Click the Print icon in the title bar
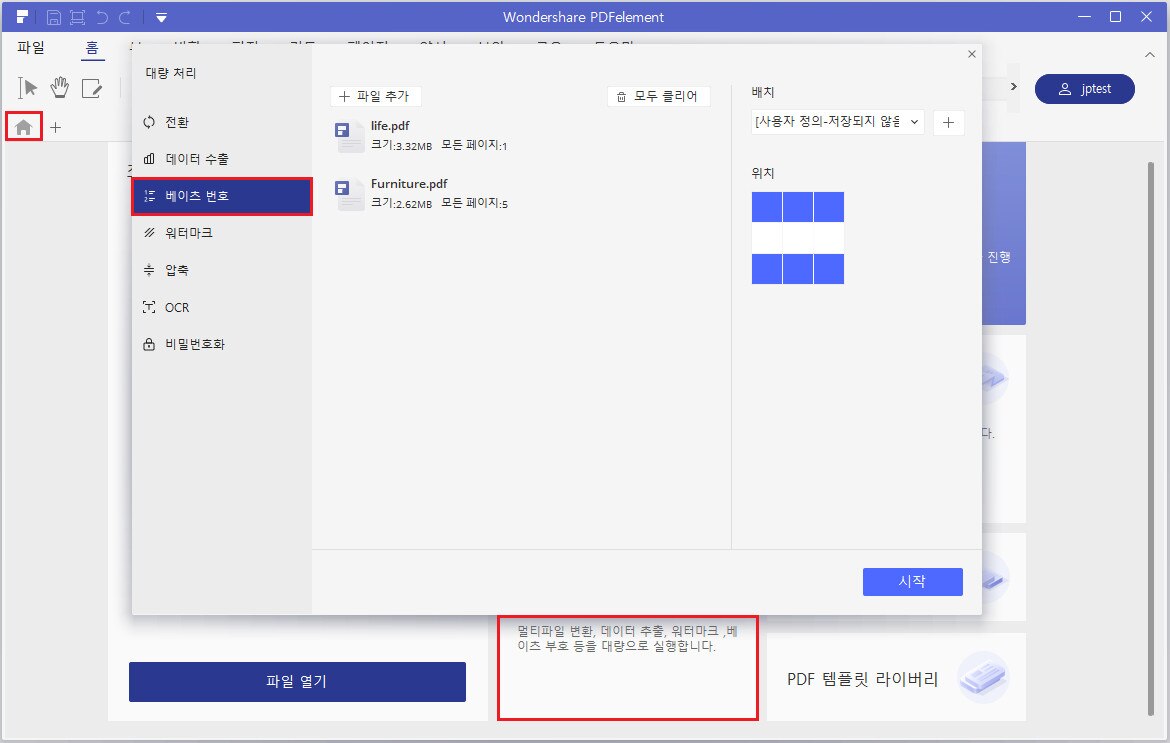The image size is (1170, 743). 78,17
